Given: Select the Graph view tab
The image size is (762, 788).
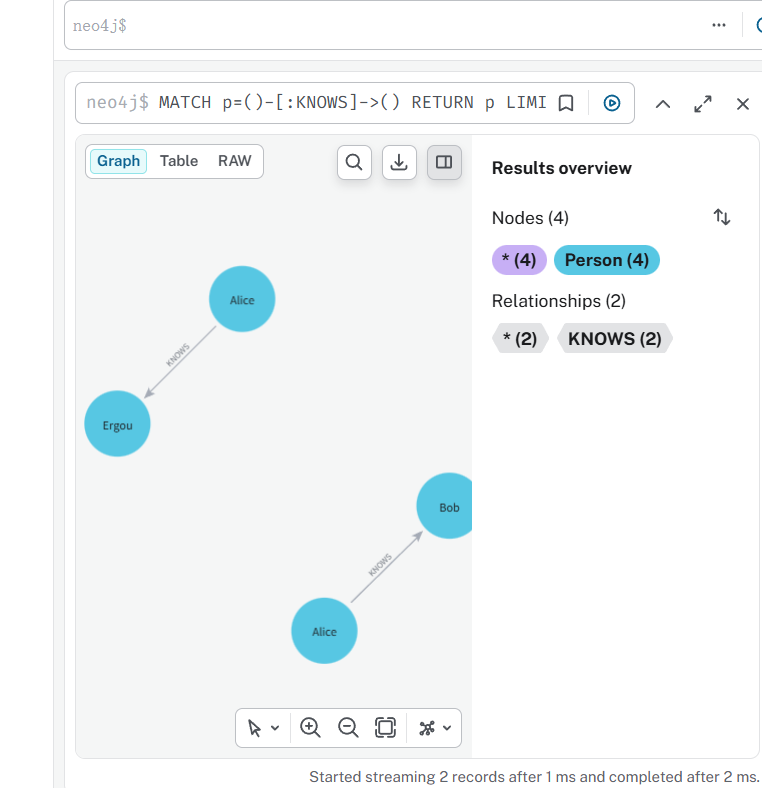Looking at the screenshot, I should click(118, 161).
